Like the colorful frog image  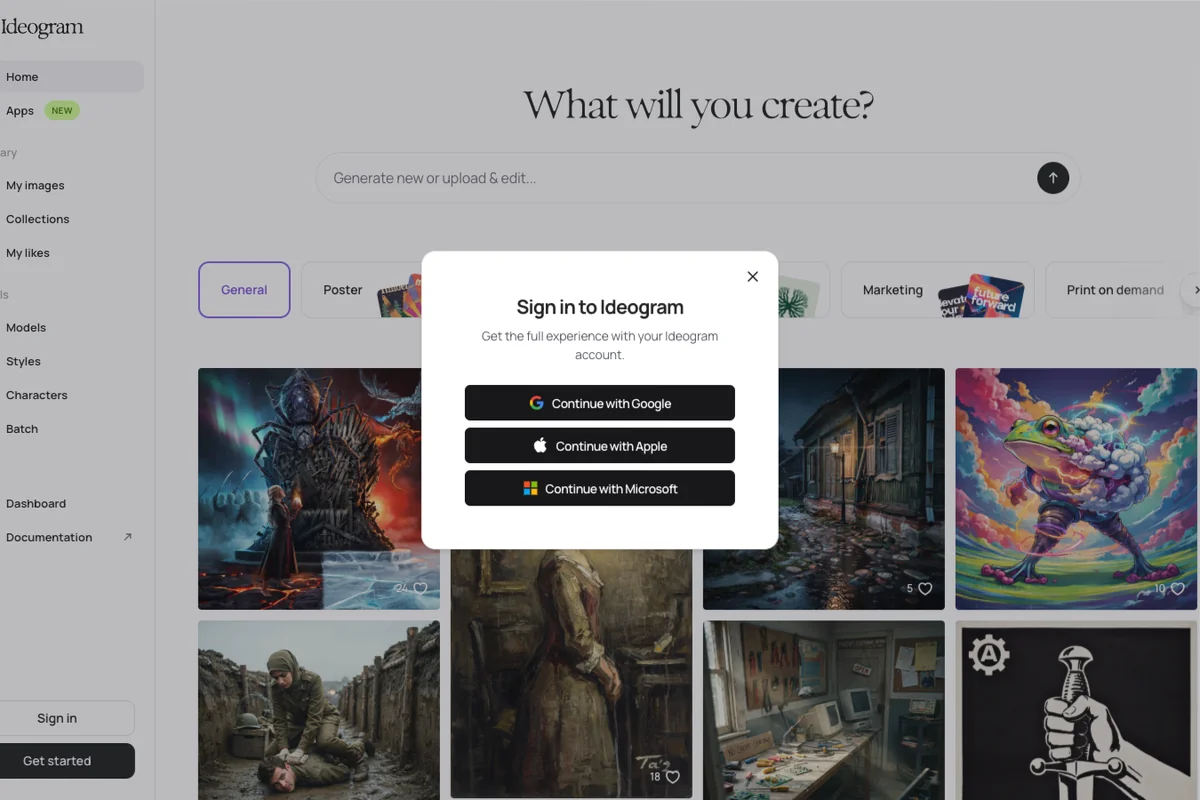(x=1177, y=589)
